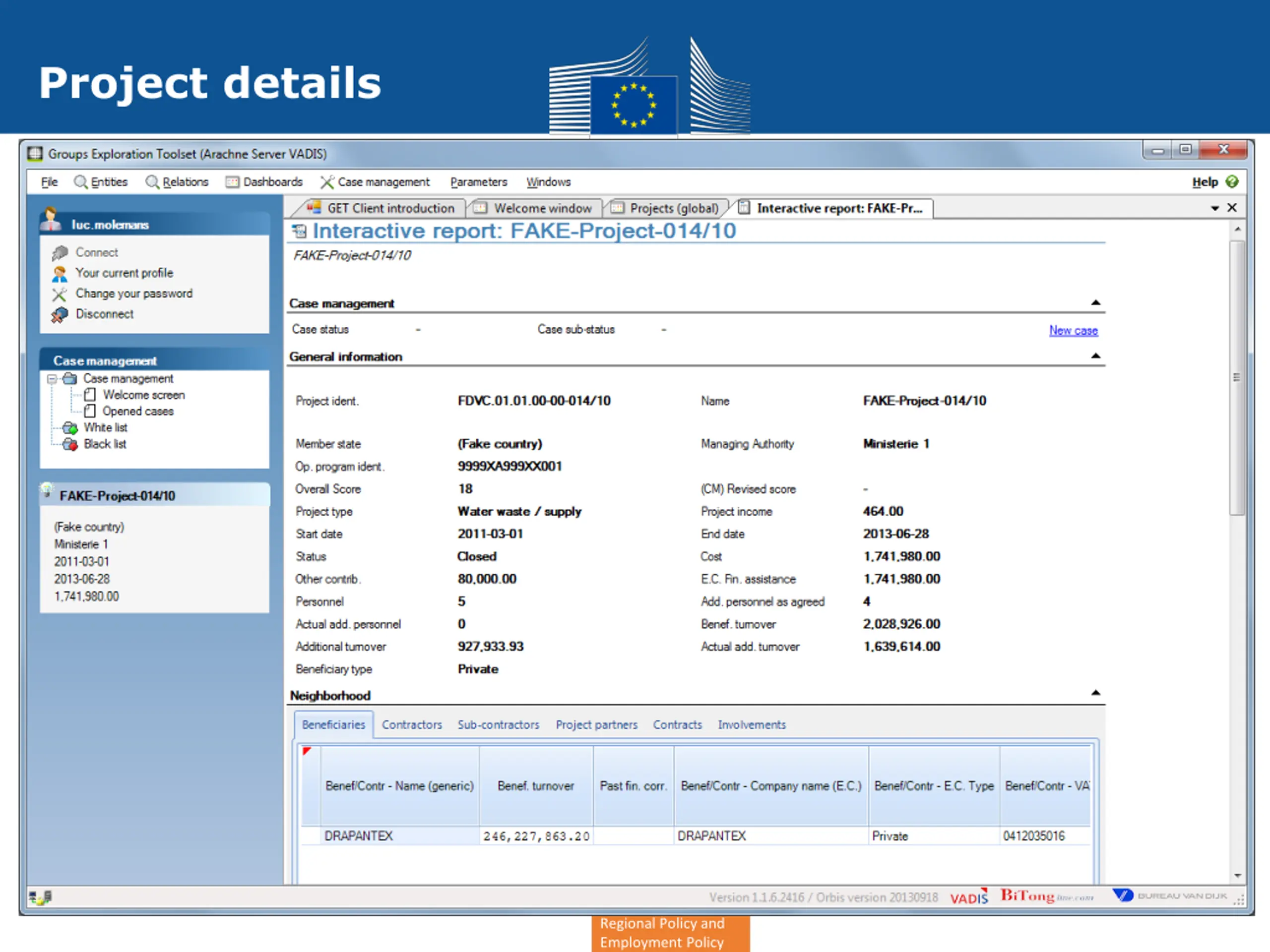1270x952 pixels.
Task: Click the Dashboards menu icon
Action: [x=232, y=182]
